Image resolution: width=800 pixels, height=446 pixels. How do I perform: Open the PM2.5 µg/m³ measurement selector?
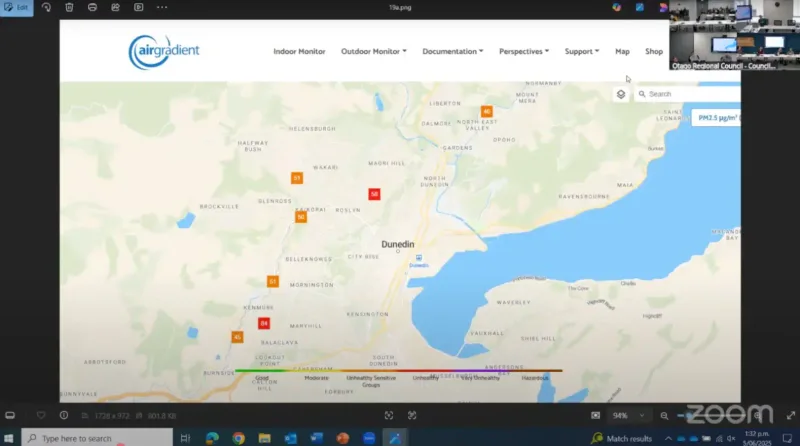coord(716,118)
